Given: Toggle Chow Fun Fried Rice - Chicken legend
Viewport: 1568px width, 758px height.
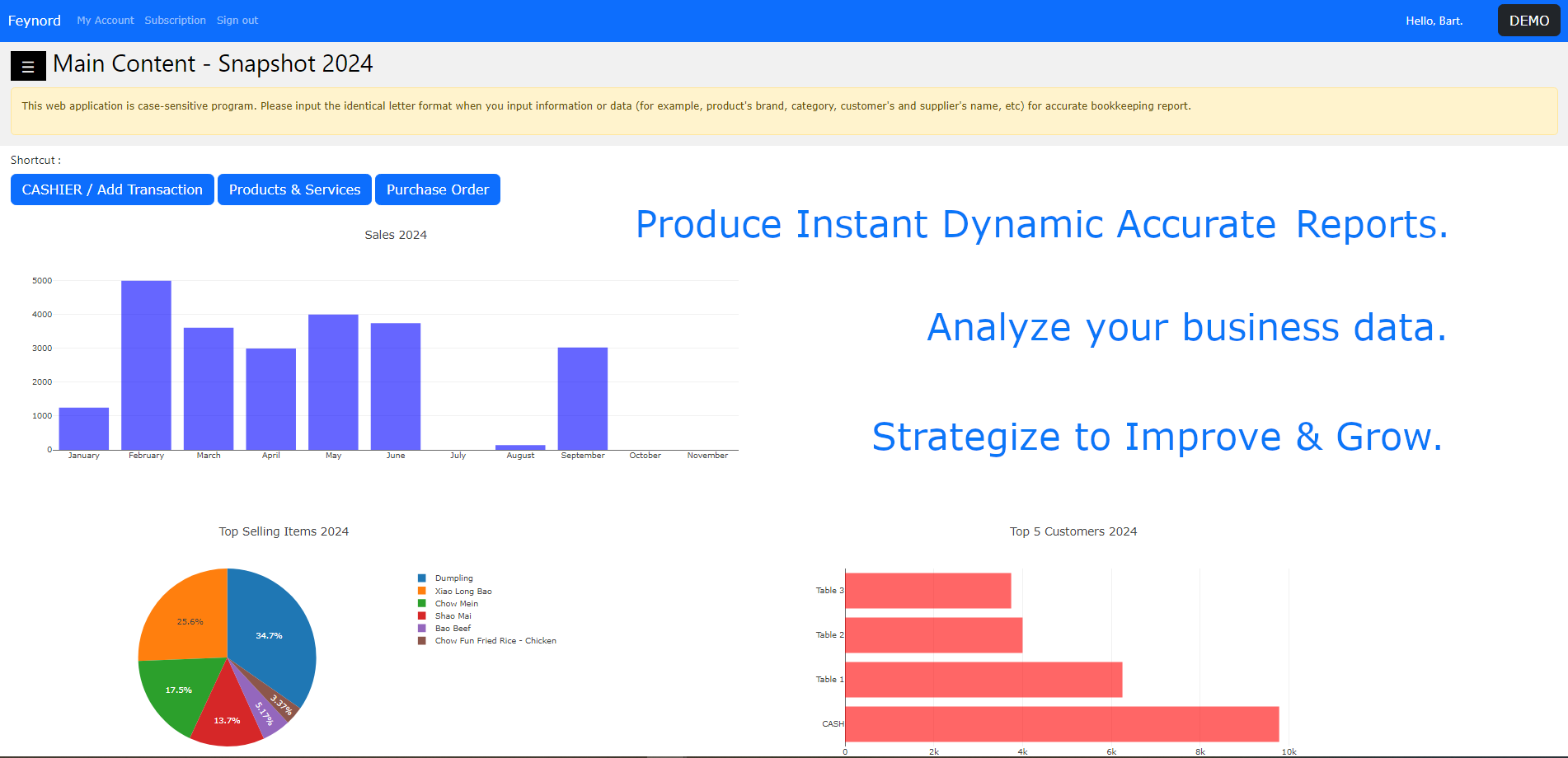Looking at the screenshot, I should pyautogui.click(x=495, y=641).
